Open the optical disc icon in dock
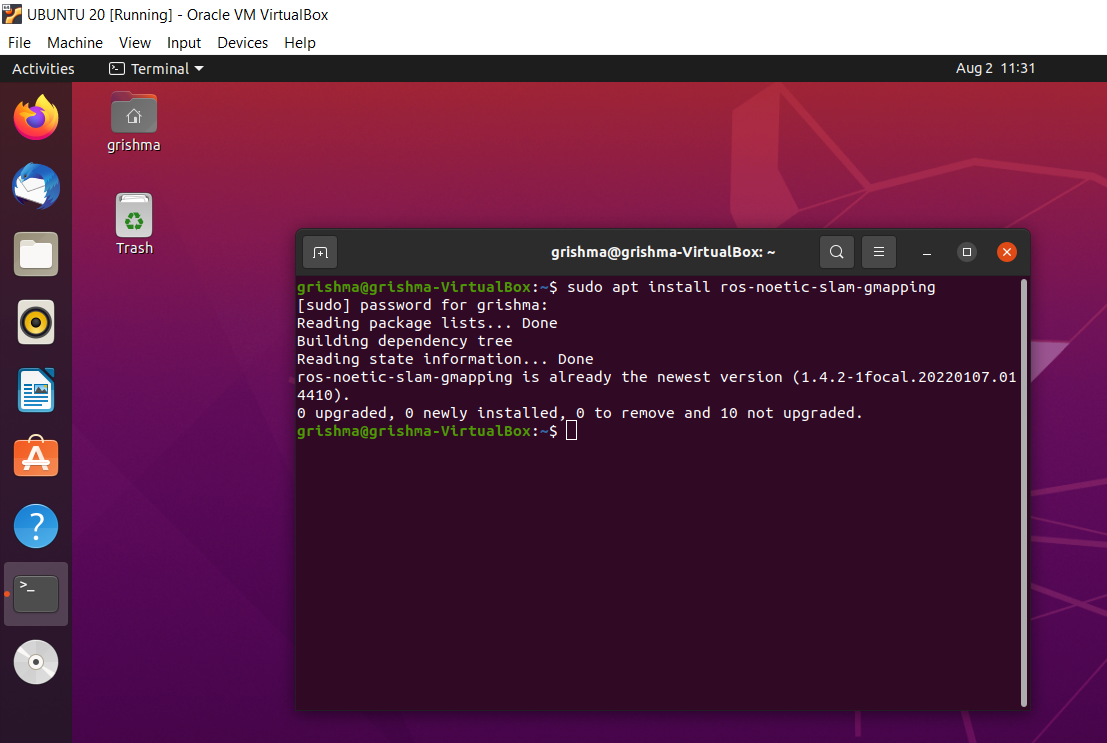 pyautogui.click(x=36, y=662)
